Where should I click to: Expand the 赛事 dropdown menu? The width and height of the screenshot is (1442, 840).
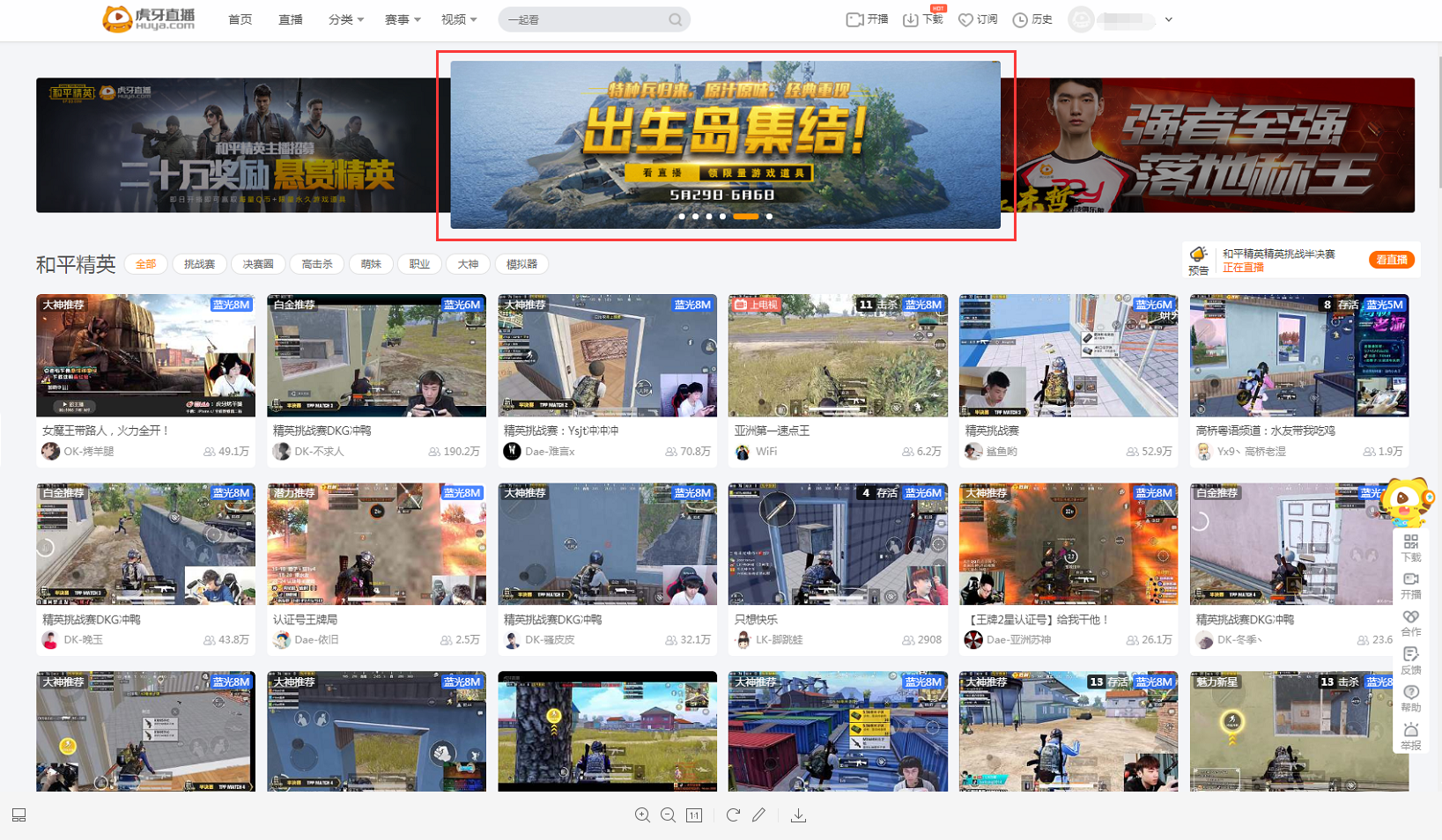pyautogui.click(x=402, y=19)
